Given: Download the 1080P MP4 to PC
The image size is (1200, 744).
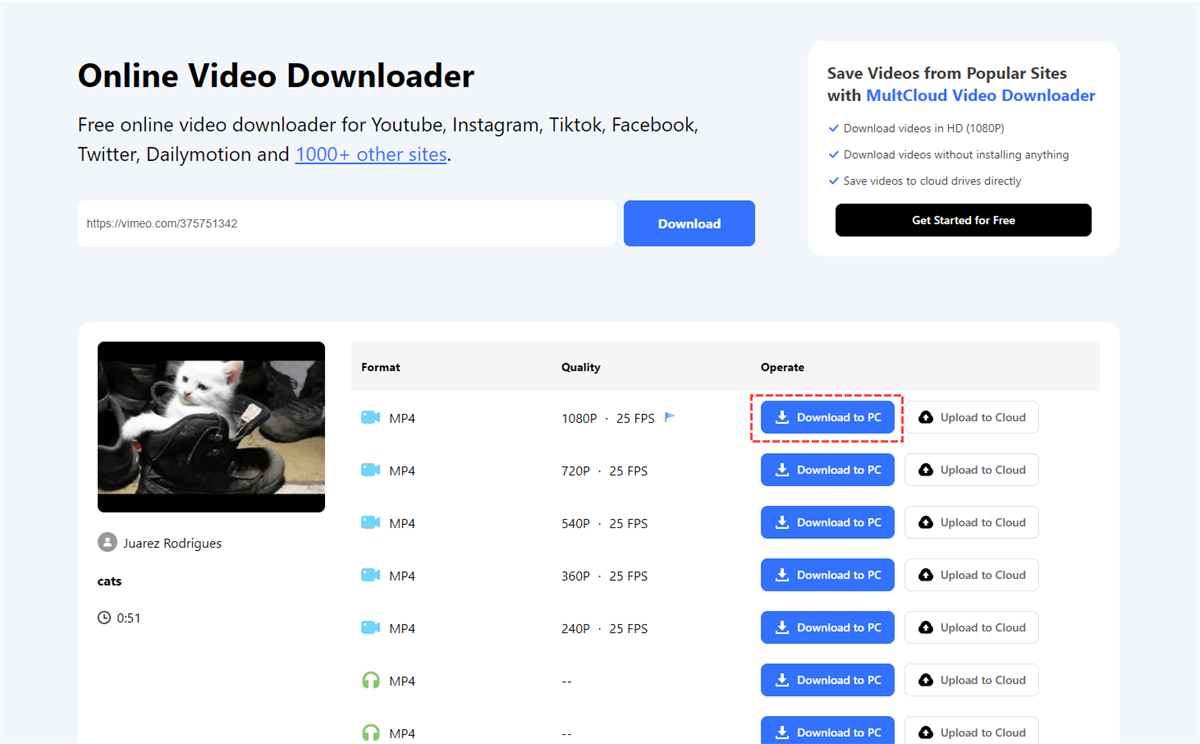Looking at the screenshot, I should 828,418.
